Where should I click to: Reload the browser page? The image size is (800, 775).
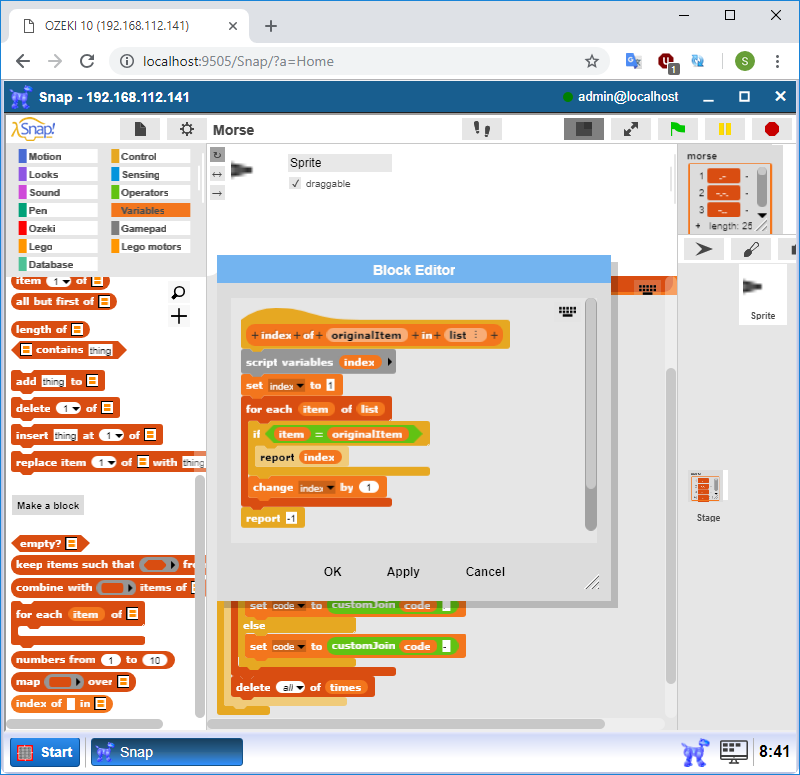[87, 61]
